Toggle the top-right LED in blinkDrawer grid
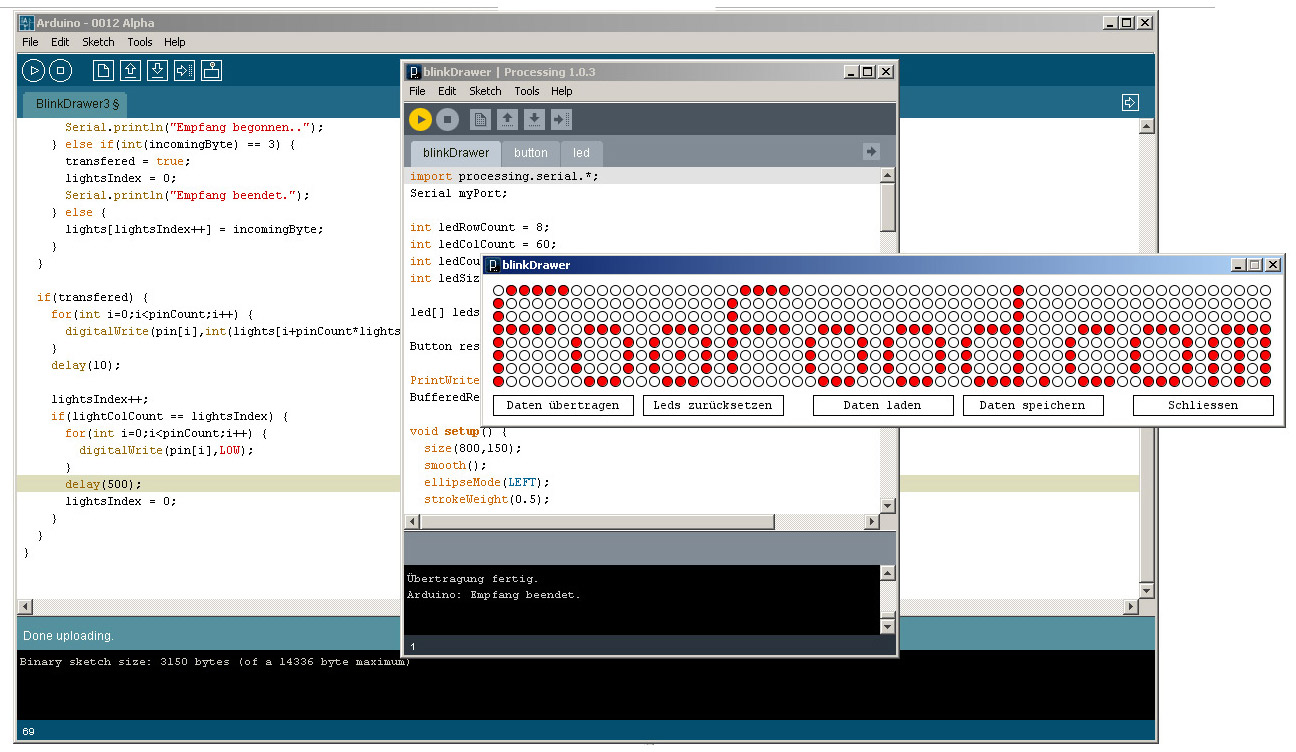This screenshot has width=1296, height=752. pos(1265,291)
